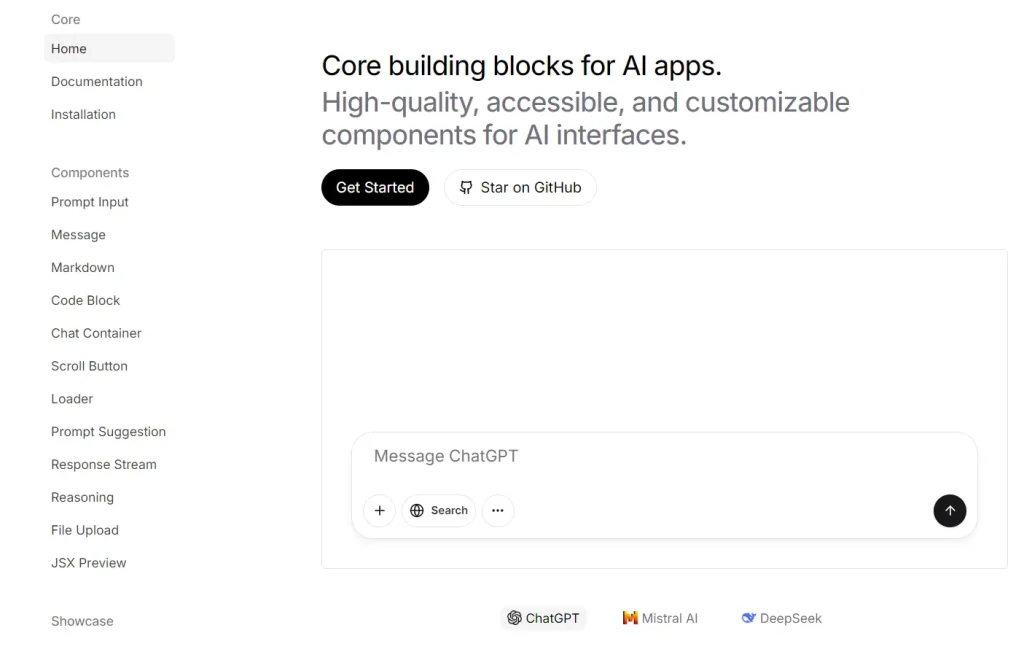Open the Response Stream component page
This screenshot has height=660, width=1024.
[x=103, y=464]
